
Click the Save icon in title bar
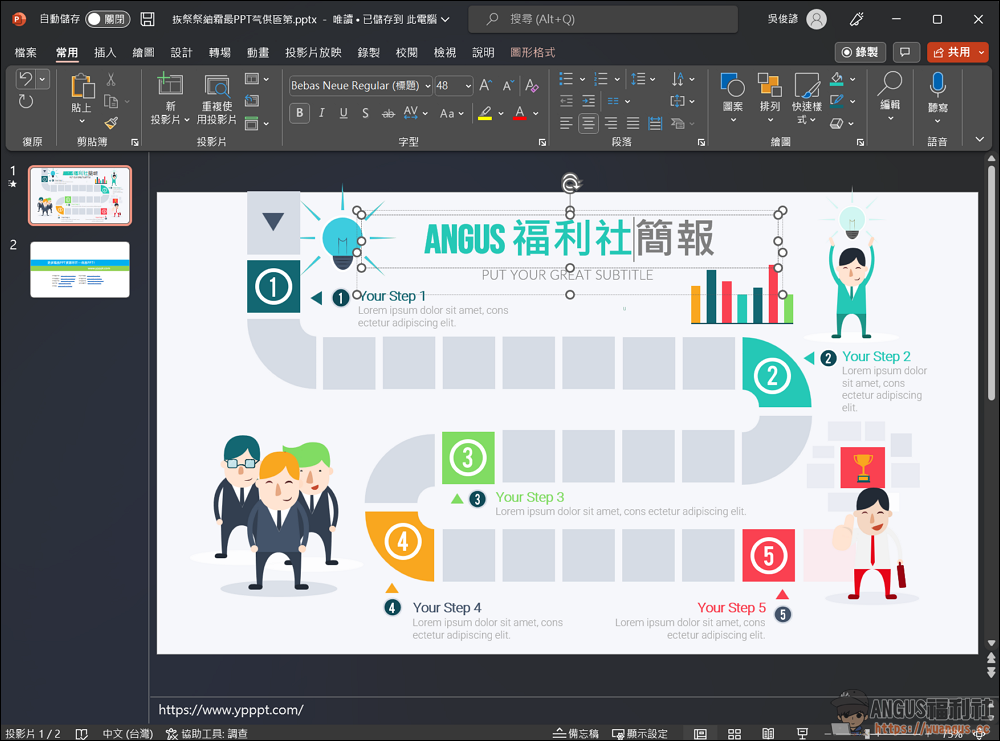point(147,19)
